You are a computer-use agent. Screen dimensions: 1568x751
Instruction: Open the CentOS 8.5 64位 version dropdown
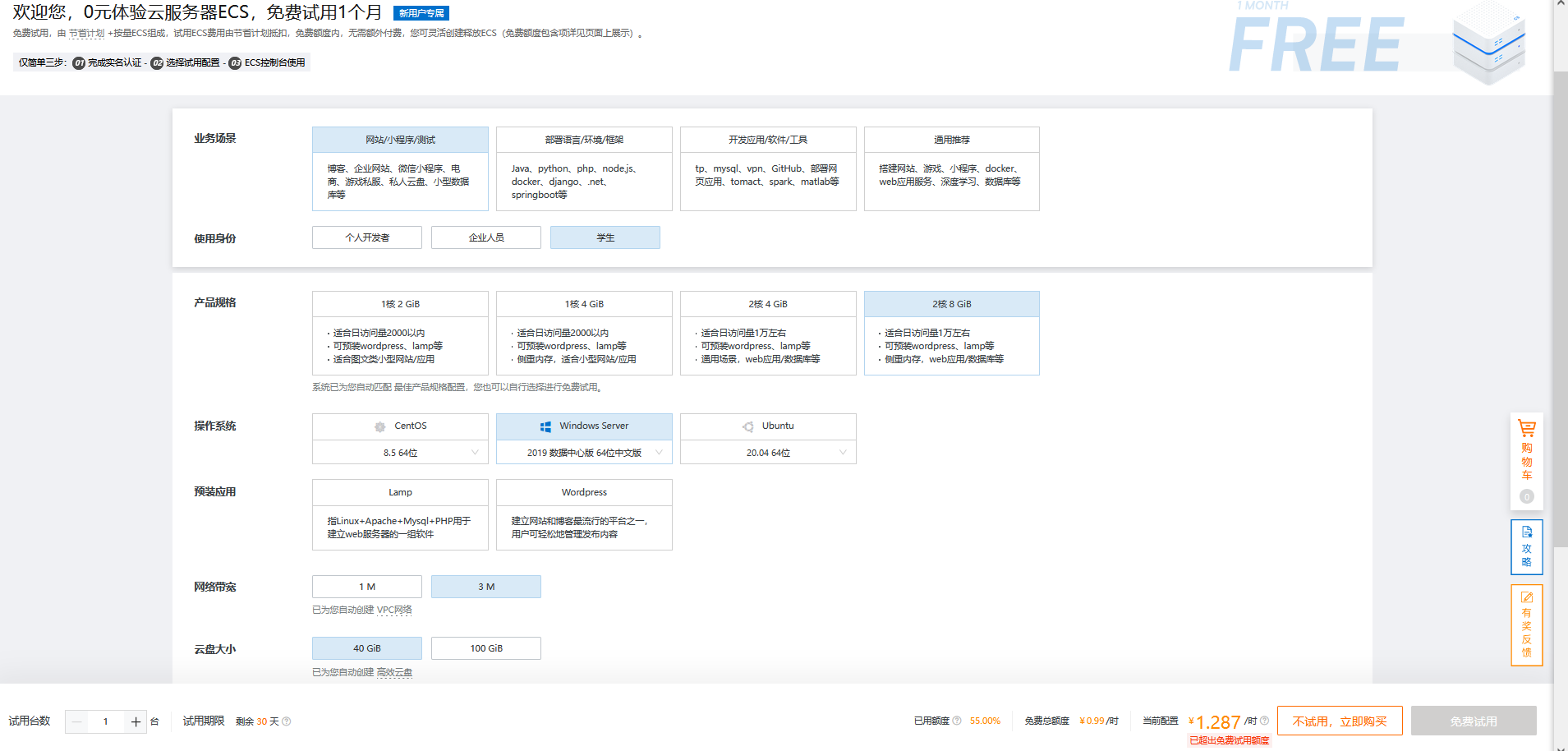pos(400,453)
